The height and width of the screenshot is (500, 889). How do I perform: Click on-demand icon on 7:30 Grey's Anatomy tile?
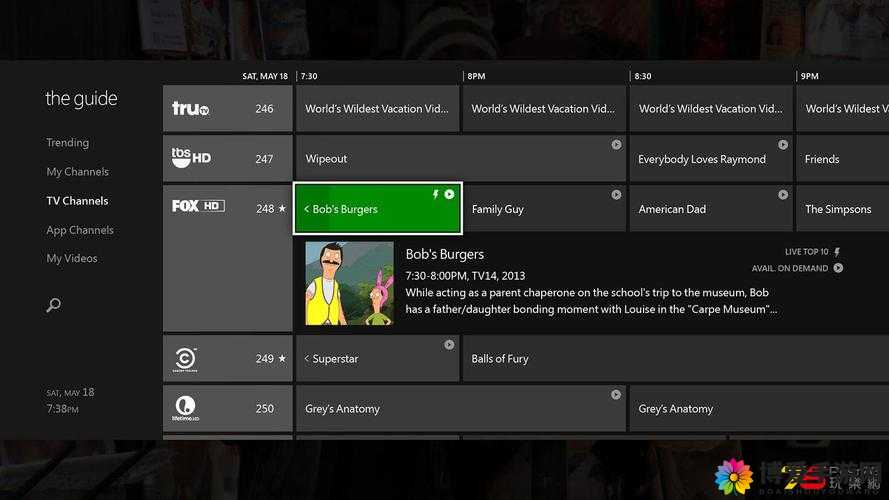pyautogui.click(x=616, y=395)
